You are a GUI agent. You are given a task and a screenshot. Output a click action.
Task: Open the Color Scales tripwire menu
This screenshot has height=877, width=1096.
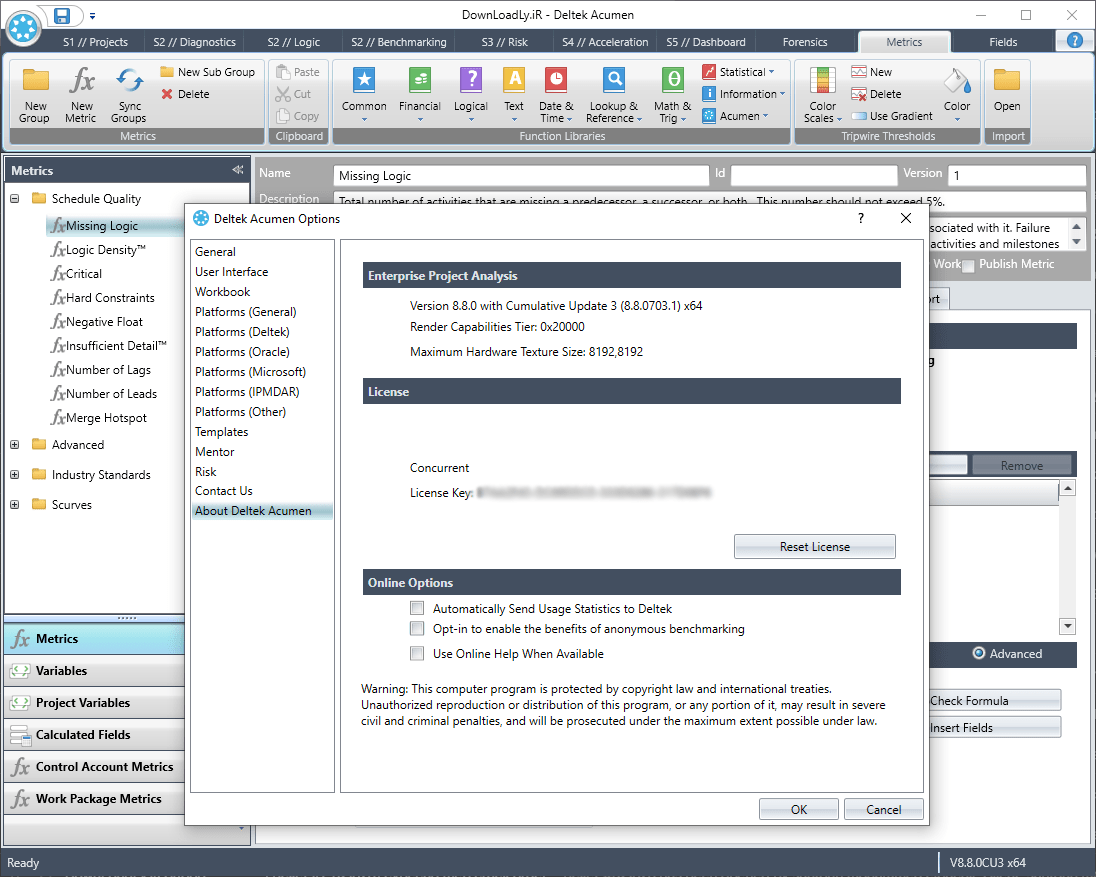click(822, 95)
